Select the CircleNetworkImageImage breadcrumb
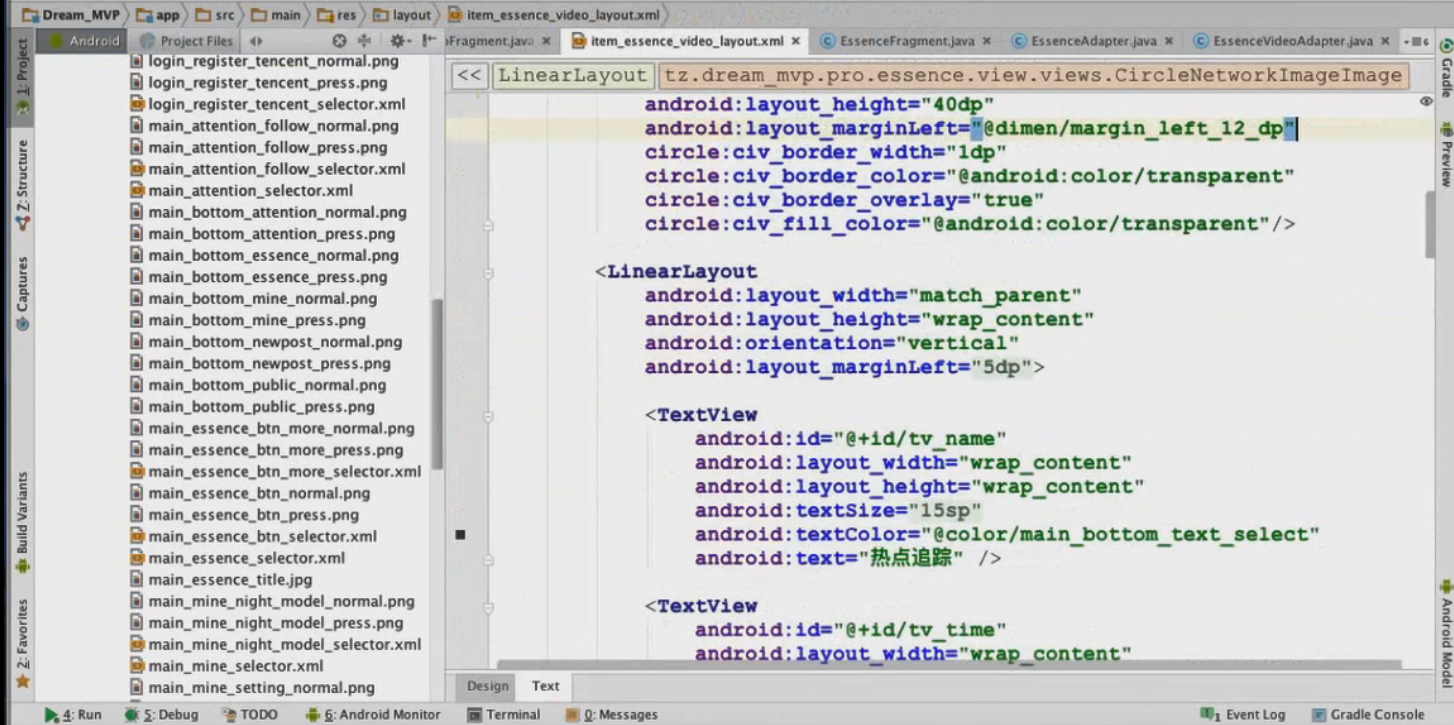The height and width of the screenshot is (725, 1454). tap(1033, 75)
